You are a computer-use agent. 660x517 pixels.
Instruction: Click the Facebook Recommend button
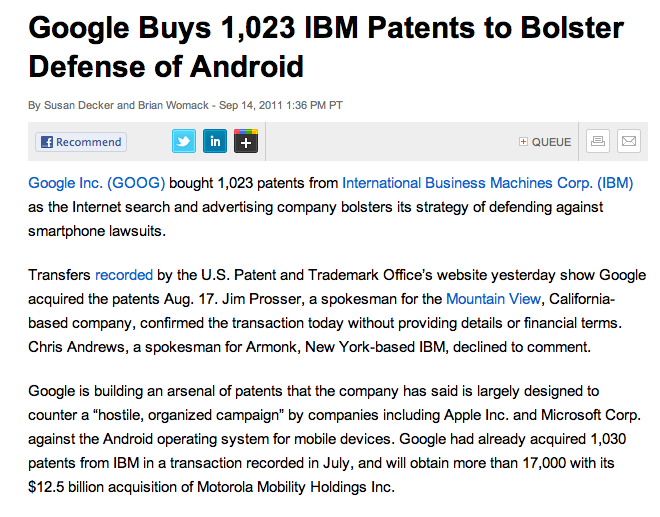81,142
